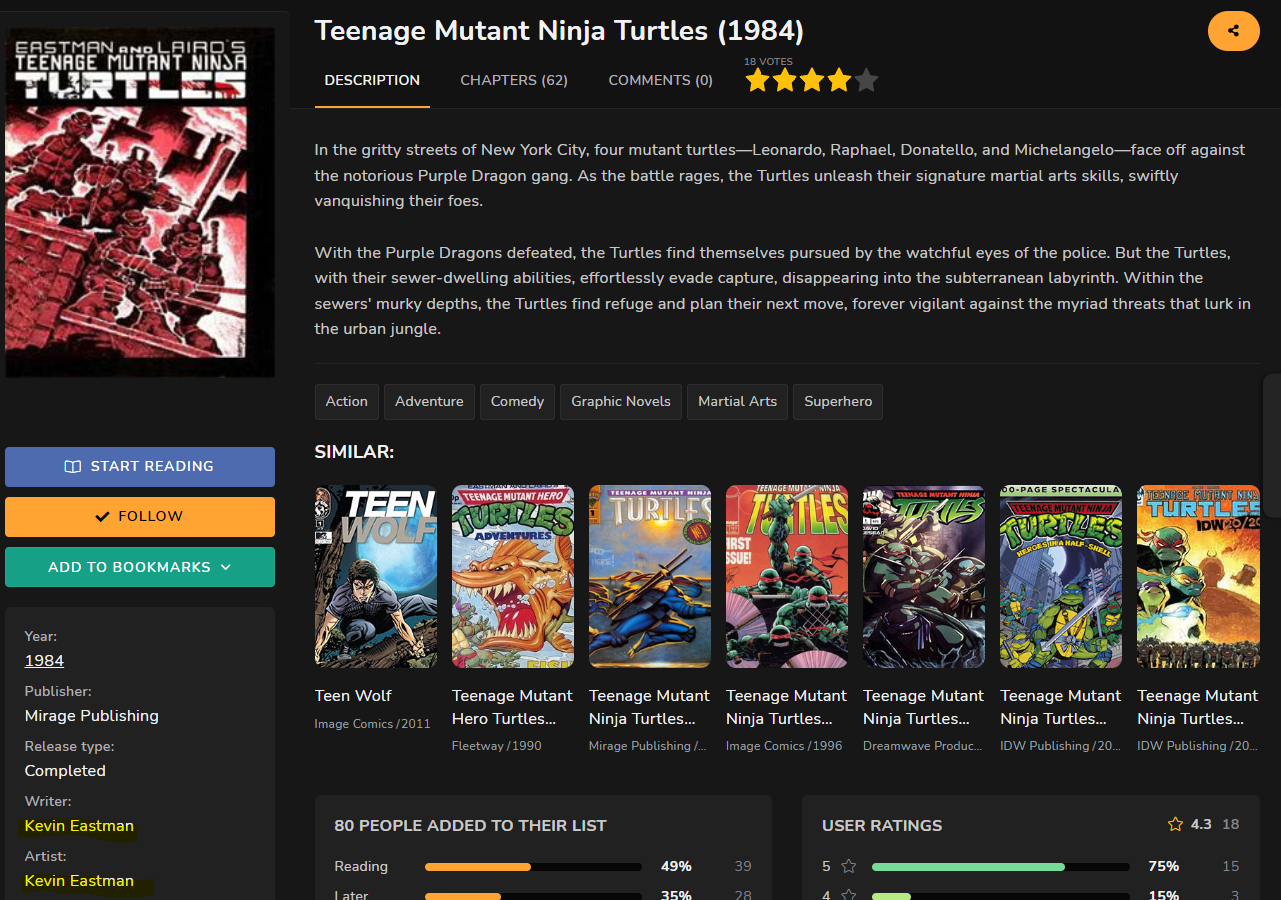
Task: Expand the Add to Bookmarks dropdown
Action: click(x=140, y=567)
